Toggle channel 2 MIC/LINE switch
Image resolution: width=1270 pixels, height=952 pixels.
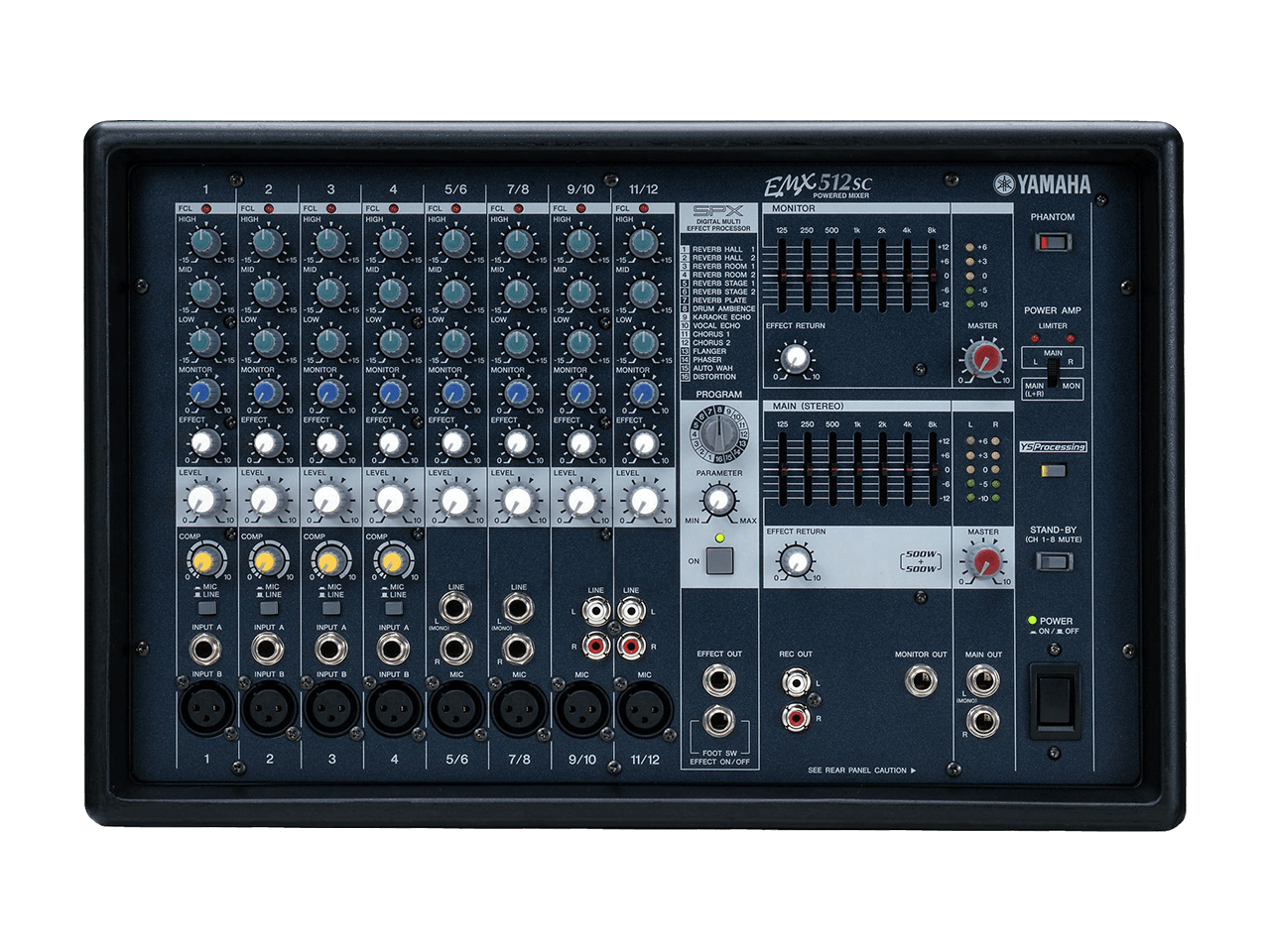click(268, 608)
